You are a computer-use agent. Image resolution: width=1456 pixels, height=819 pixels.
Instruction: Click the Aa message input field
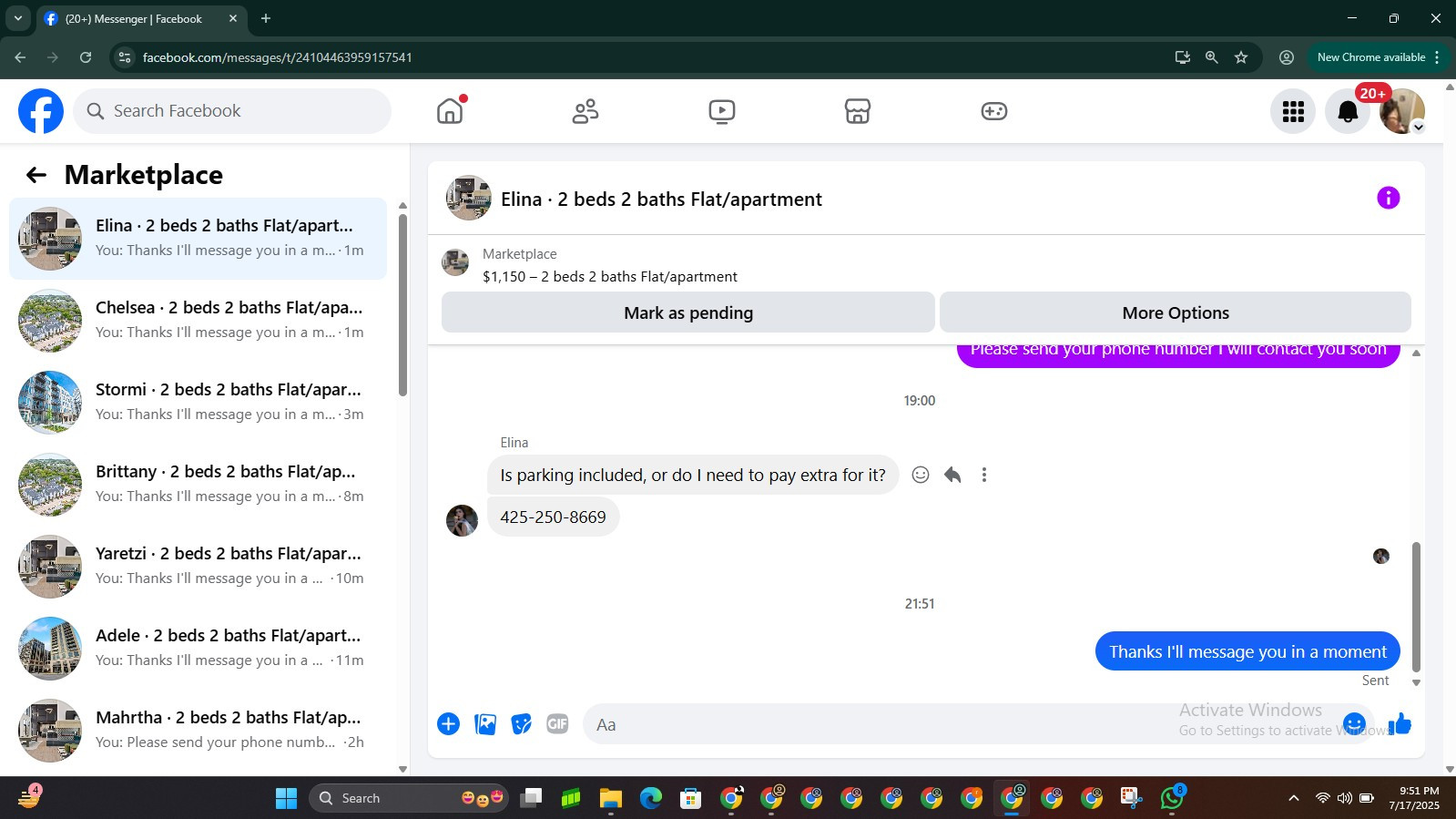[x=965, y=724]
